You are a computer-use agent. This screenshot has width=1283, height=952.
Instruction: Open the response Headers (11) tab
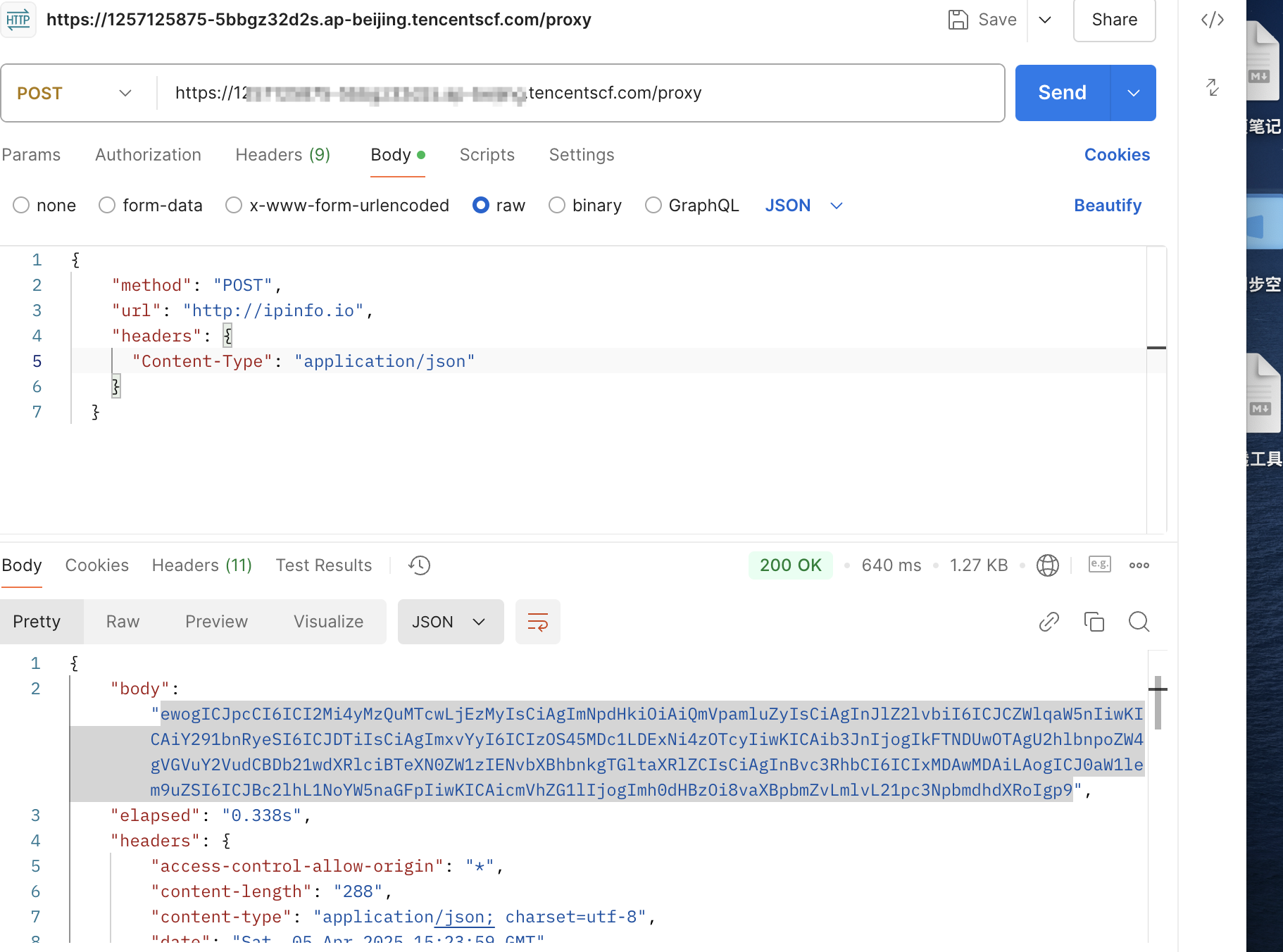tap(201, 565)
